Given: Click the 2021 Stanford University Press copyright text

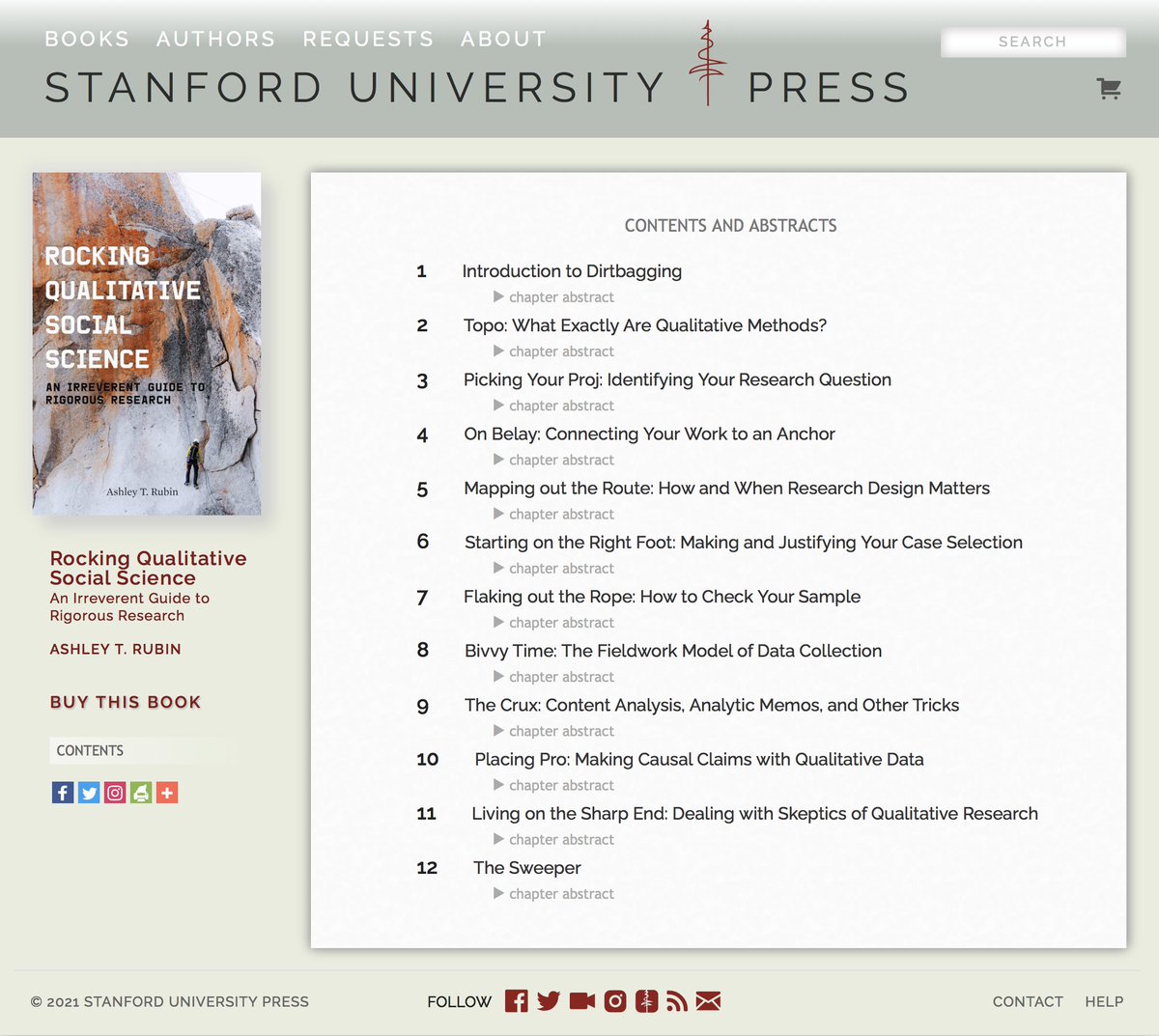Looking at the screenshot, I should click(170, 1001).
